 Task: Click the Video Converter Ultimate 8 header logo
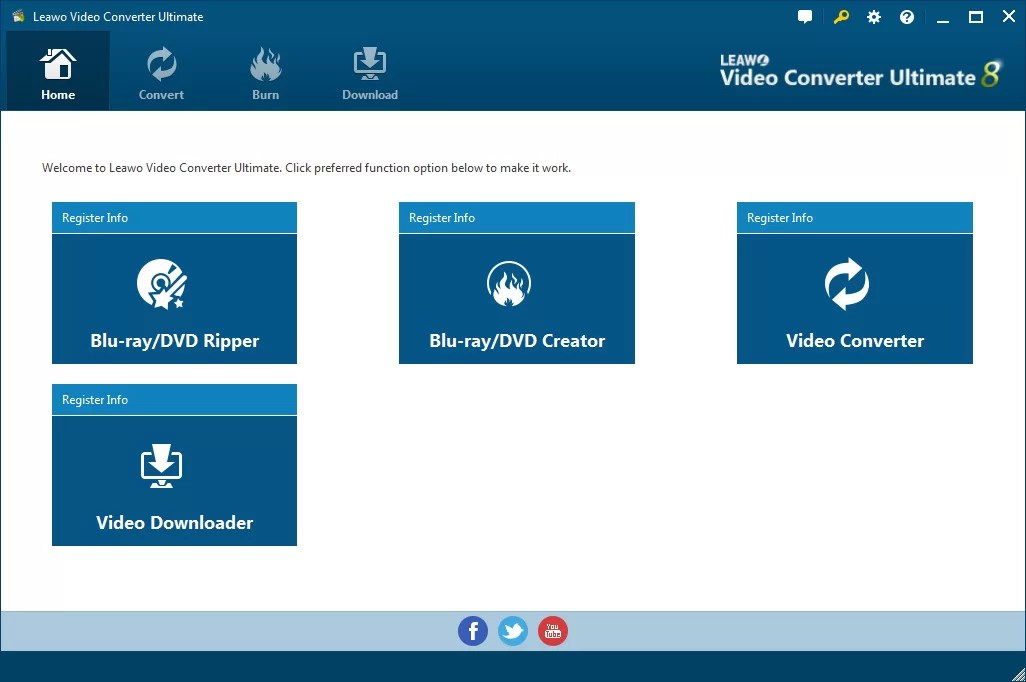860,70
